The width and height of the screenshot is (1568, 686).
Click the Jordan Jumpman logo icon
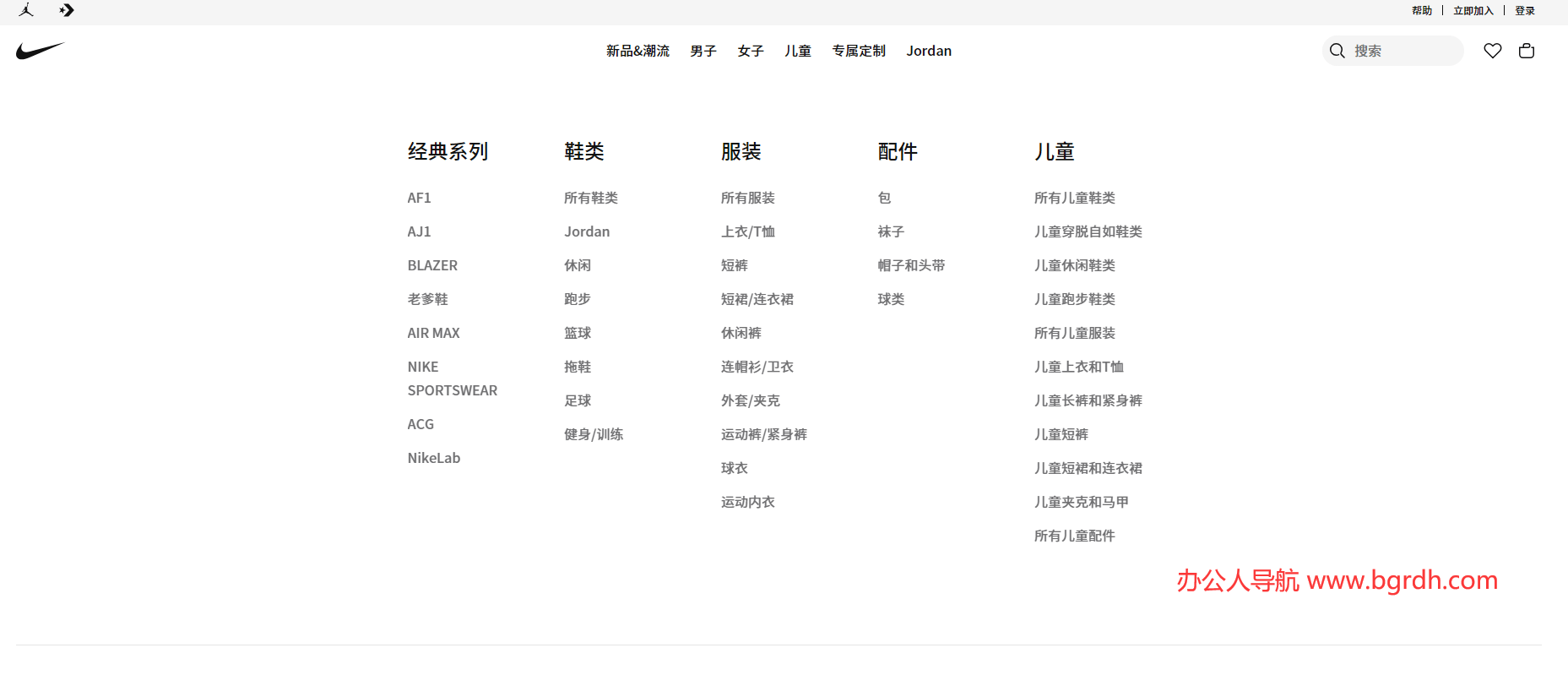pos(26,10)
